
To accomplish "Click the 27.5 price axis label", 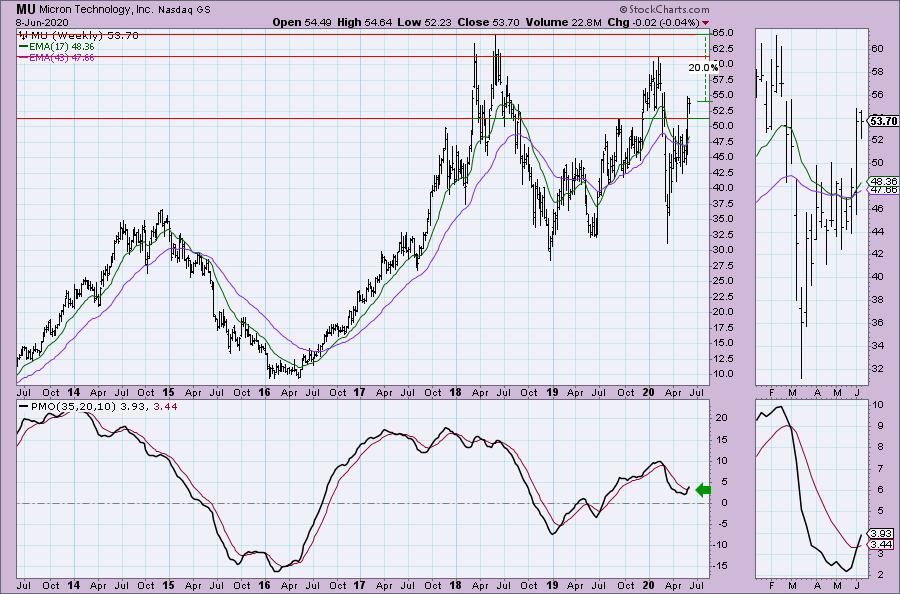I will (723, 266).
